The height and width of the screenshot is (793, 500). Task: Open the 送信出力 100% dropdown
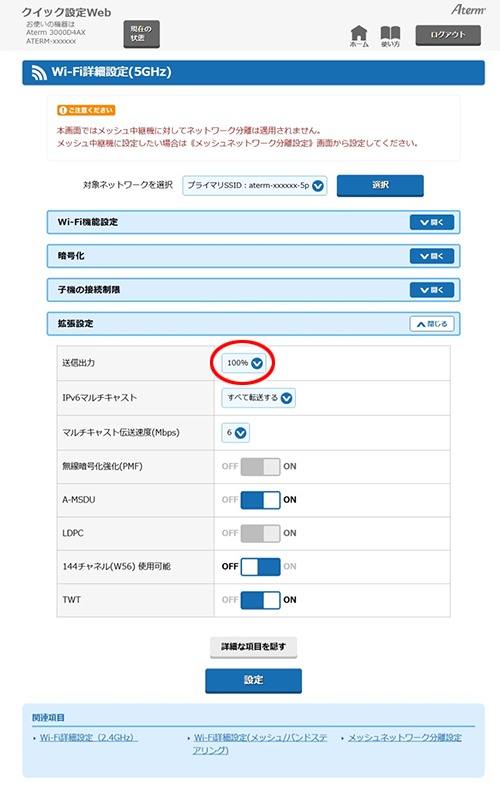(244, 363)
